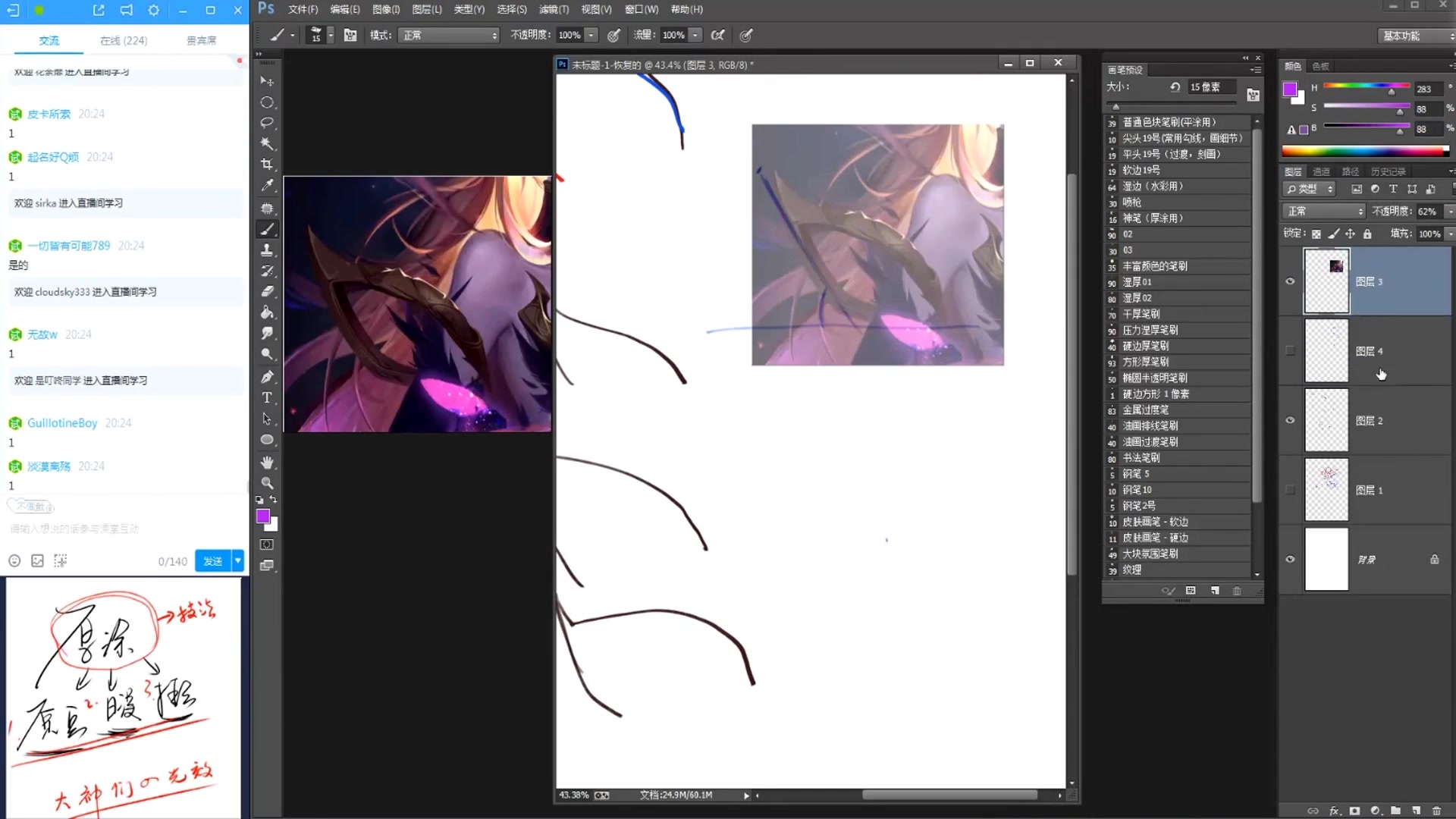Show layer 图层 1 visibility box
The width and height of the screenshot is (1456, 819).
pos(1290,490)
